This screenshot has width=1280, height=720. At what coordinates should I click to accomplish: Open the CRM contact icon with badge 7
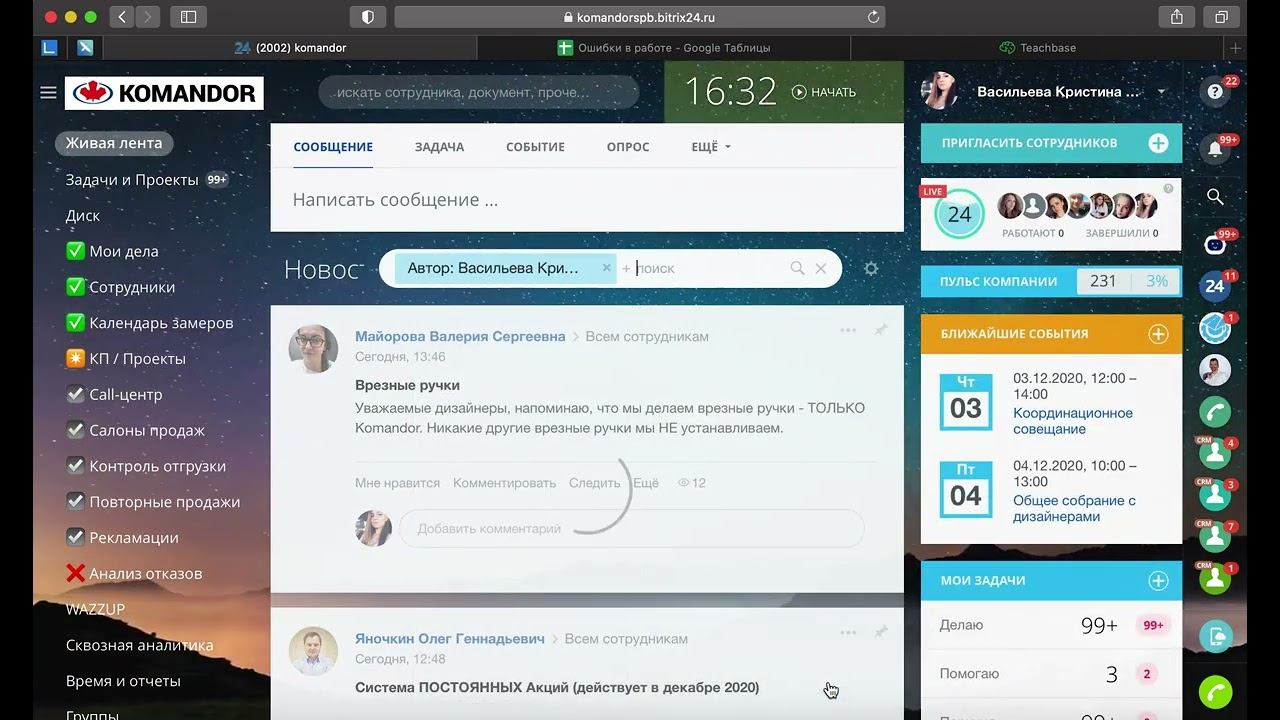1215,537
